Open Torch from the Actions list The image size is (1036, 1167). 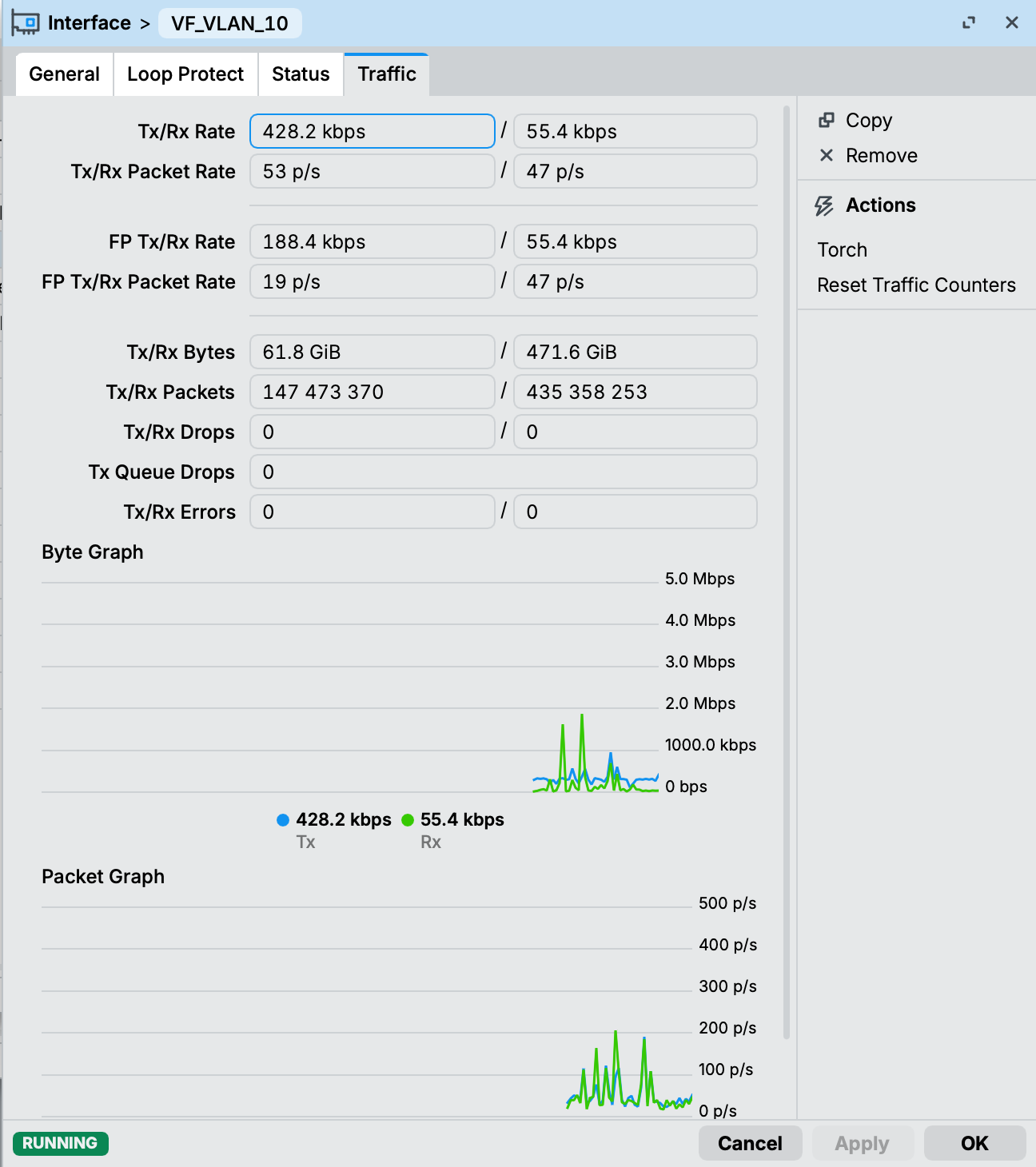[843, 250]
